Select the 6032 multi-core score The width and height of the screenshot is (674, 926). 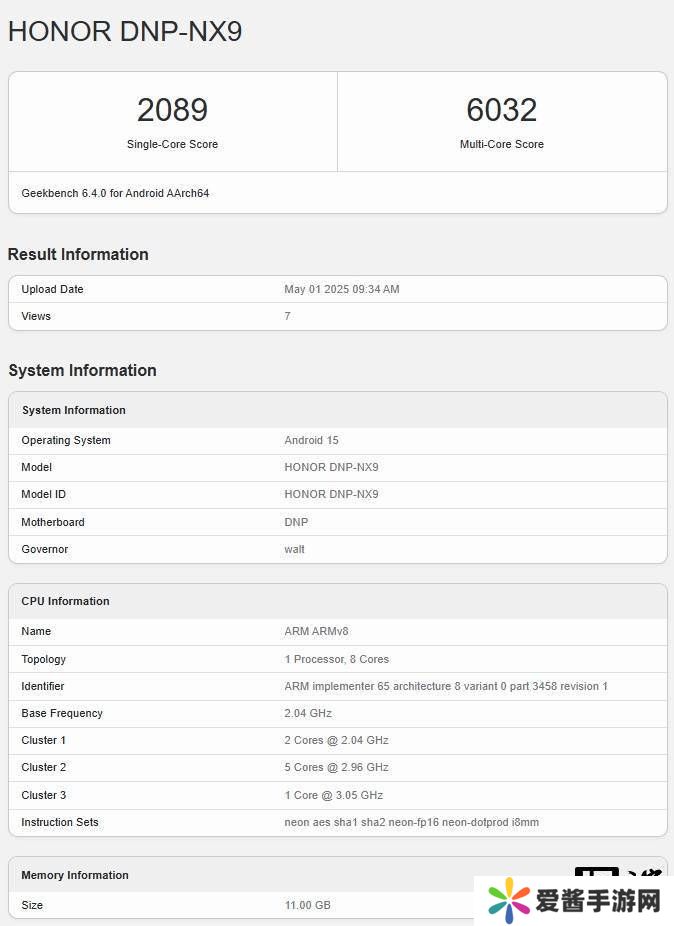coord(502,109)
